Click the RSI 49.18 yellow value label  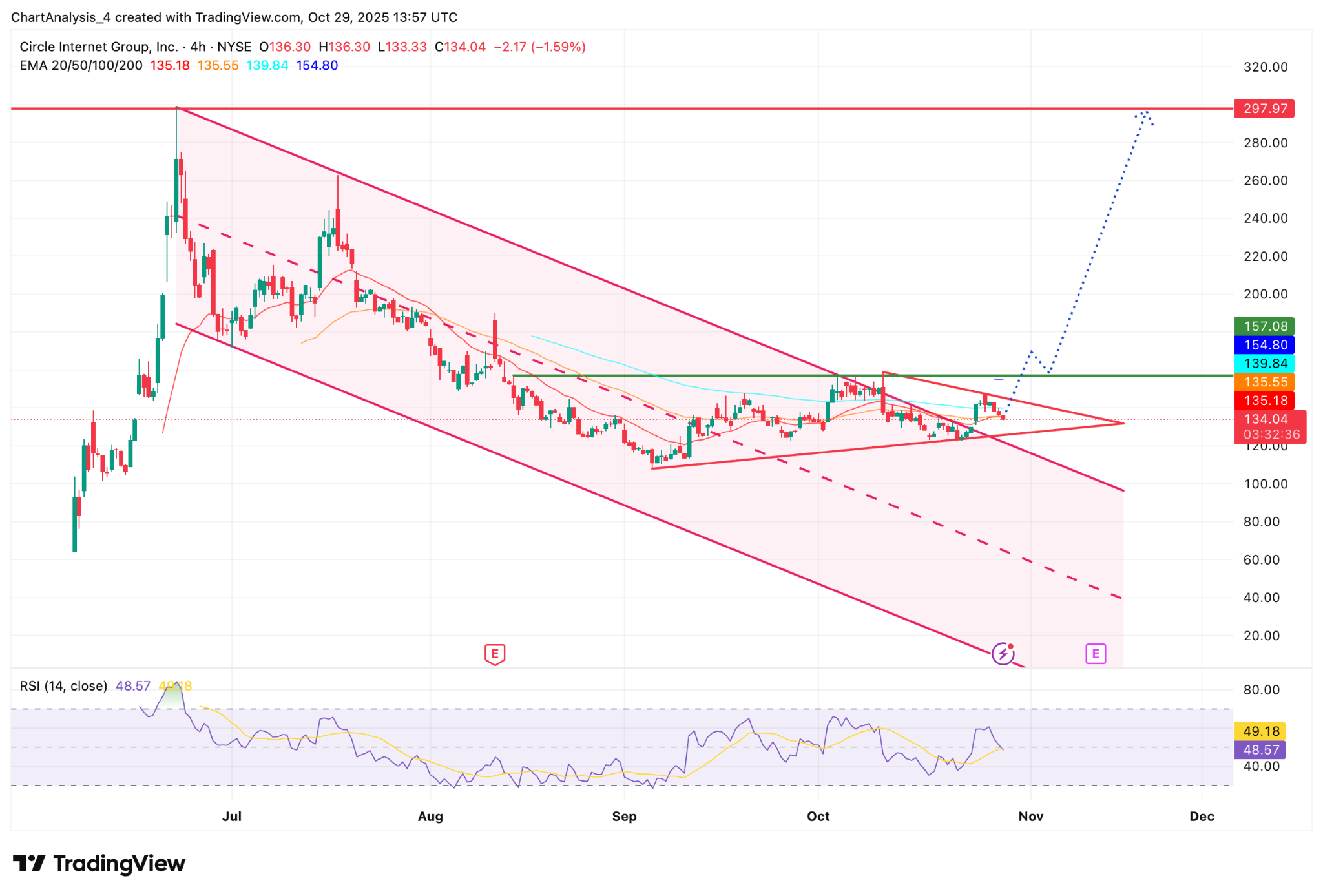[1260, 731]
